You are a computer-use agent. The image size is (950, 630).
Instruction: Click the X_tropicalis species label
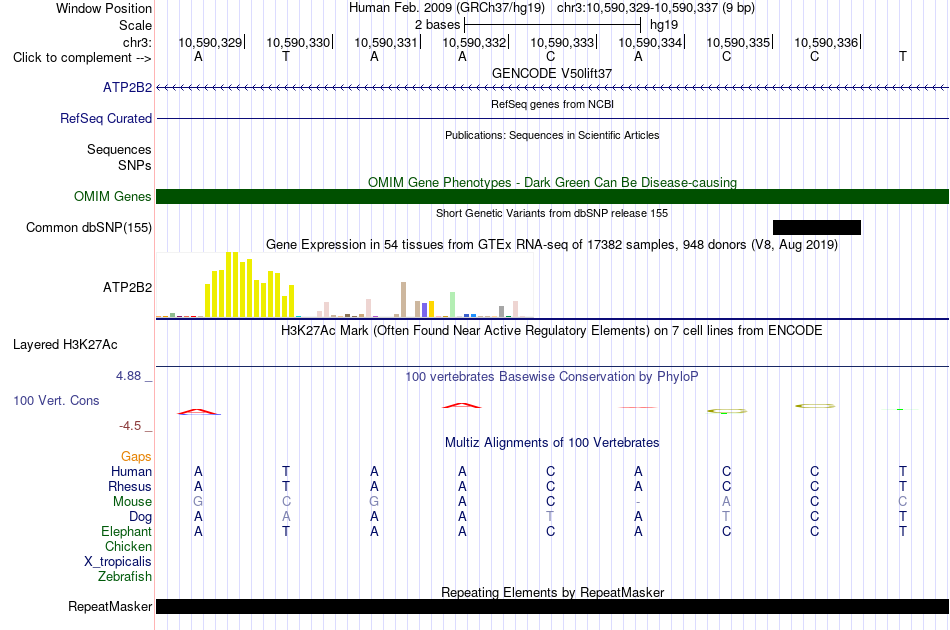pyautogui.click(x=118, y=562)
